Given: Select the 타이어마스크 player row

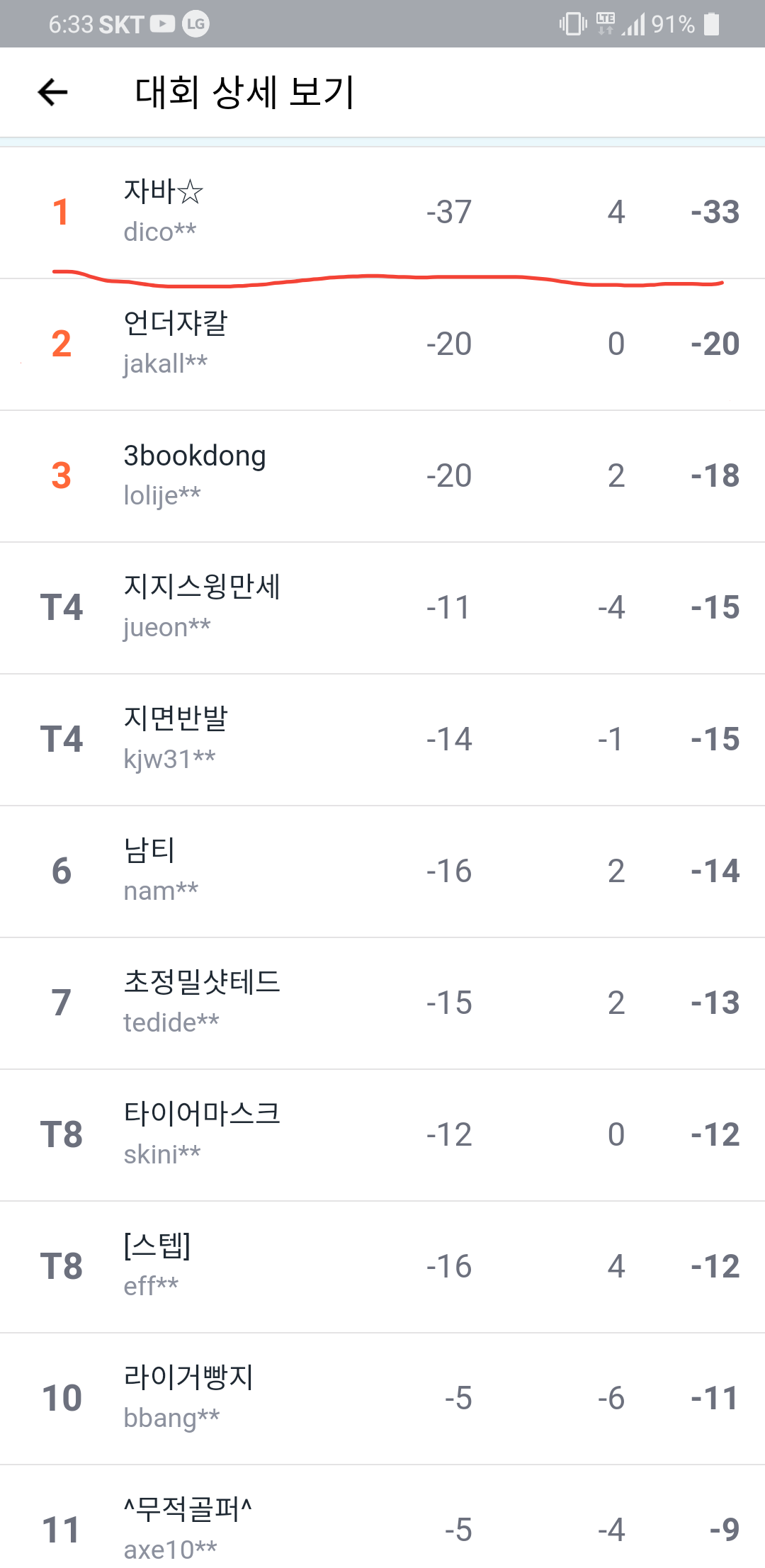Looking at the screenshot, I should (382, 1134).
